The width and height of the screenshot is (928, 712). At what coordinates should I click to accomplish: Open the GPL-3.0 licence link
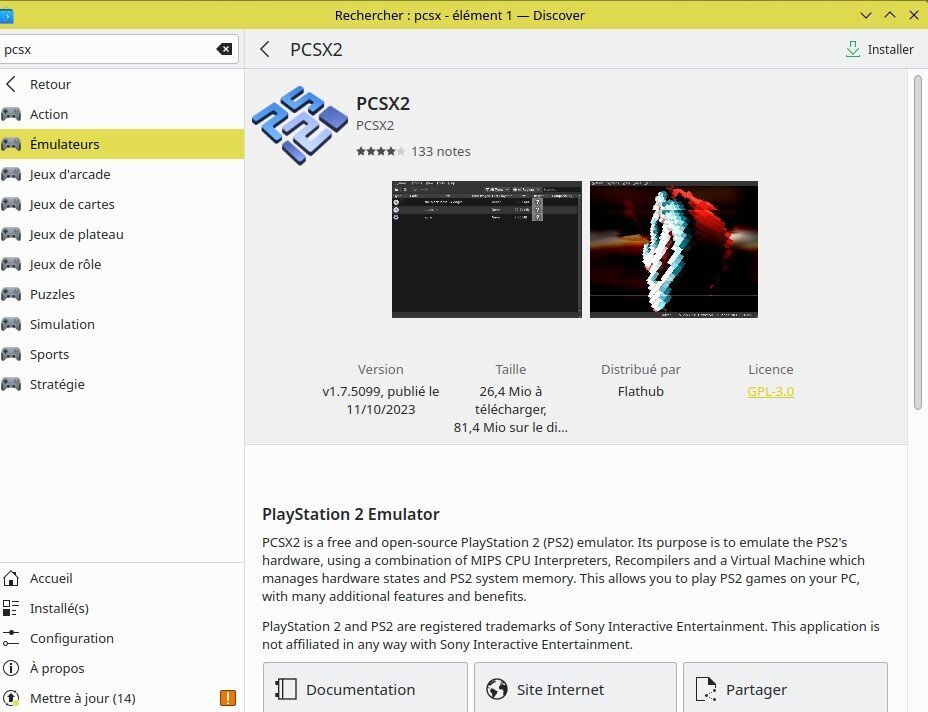coord(771,391)
